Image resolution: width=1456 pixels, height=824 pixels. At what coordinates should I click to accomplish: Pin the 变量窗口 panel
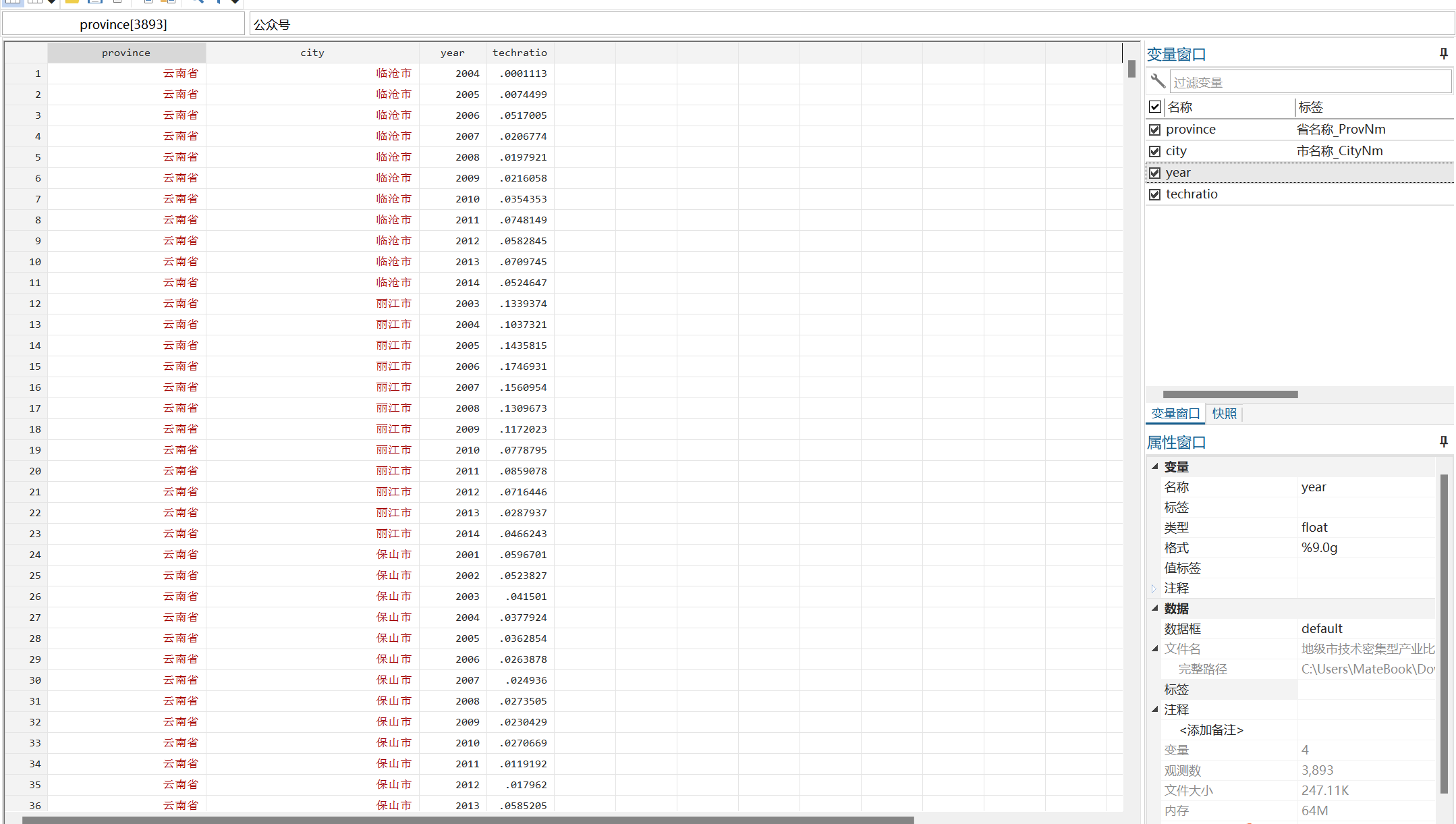(x=1443, y=54)
